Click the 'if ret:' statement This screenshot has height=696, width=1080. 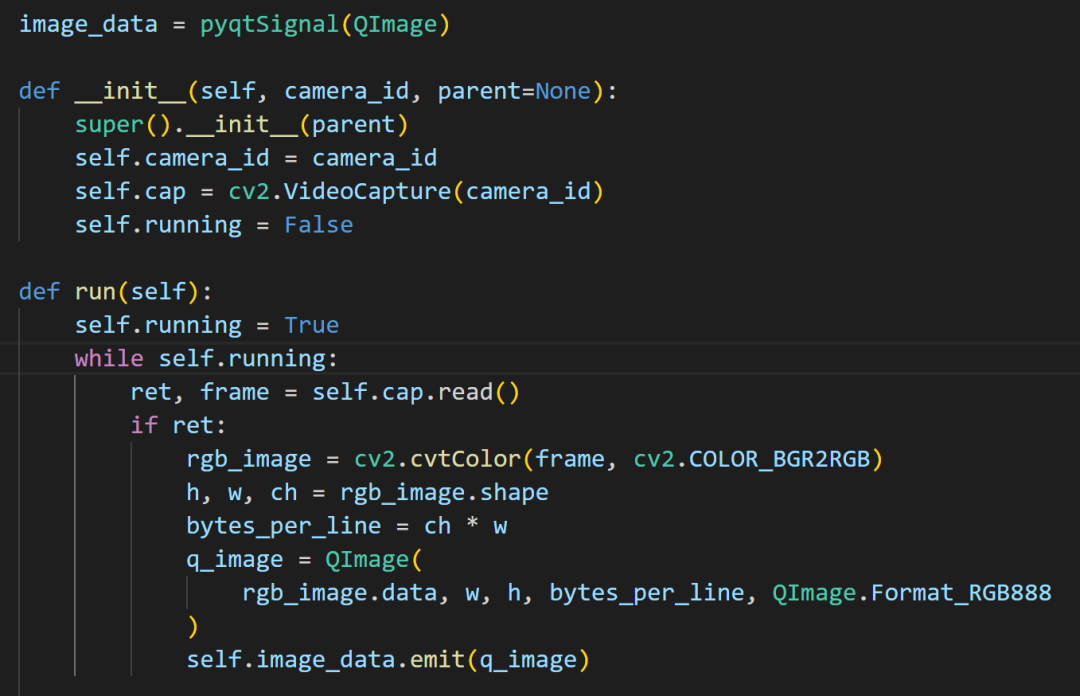[172, 426]
